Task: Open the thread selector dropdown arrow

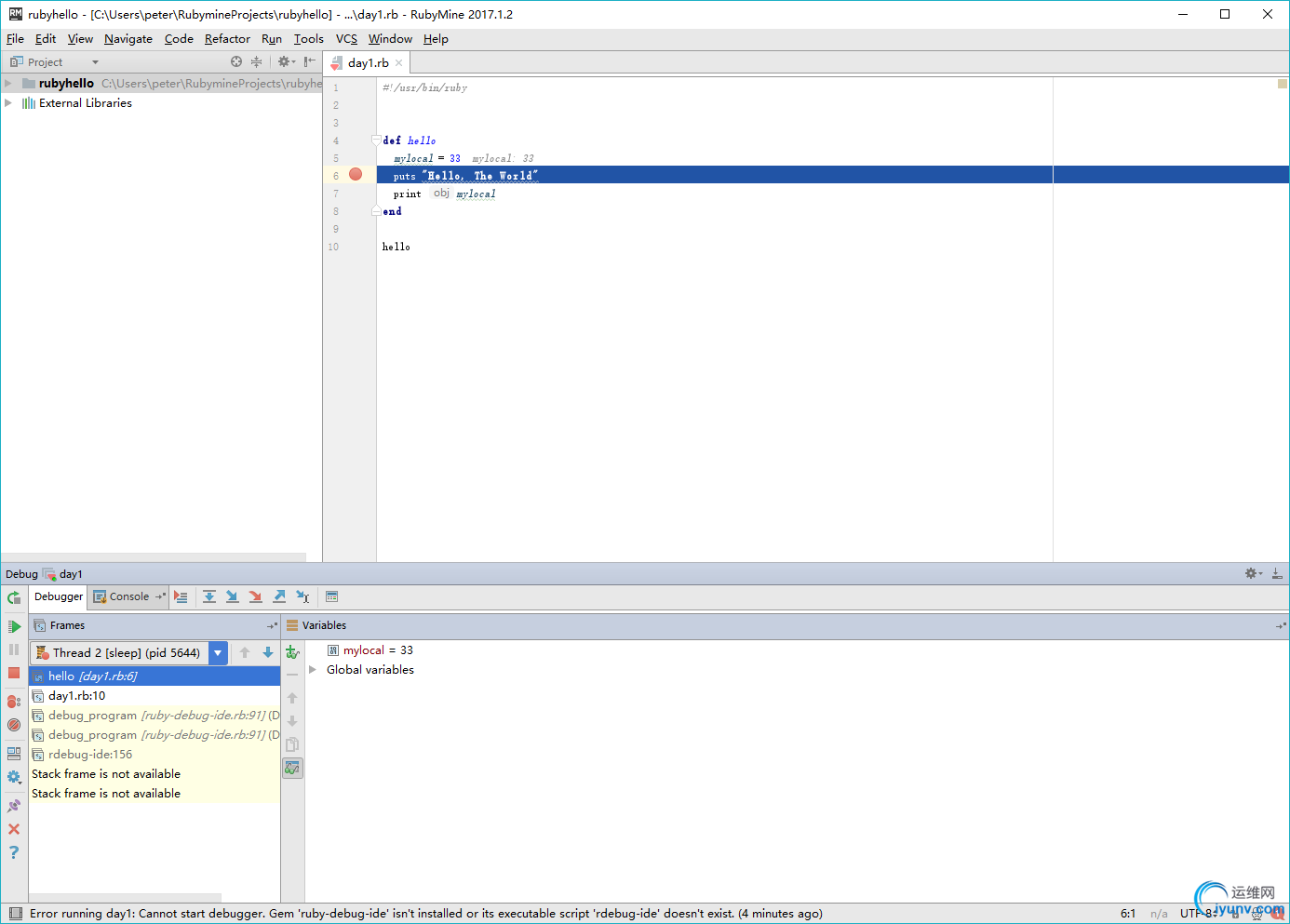Action: [x=218, y=653]
